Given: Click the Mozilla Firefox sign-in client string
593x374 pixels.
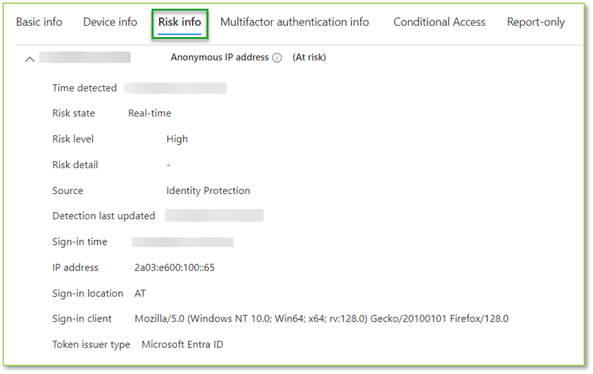Looking at the screenshot, I should coord(321,319).
